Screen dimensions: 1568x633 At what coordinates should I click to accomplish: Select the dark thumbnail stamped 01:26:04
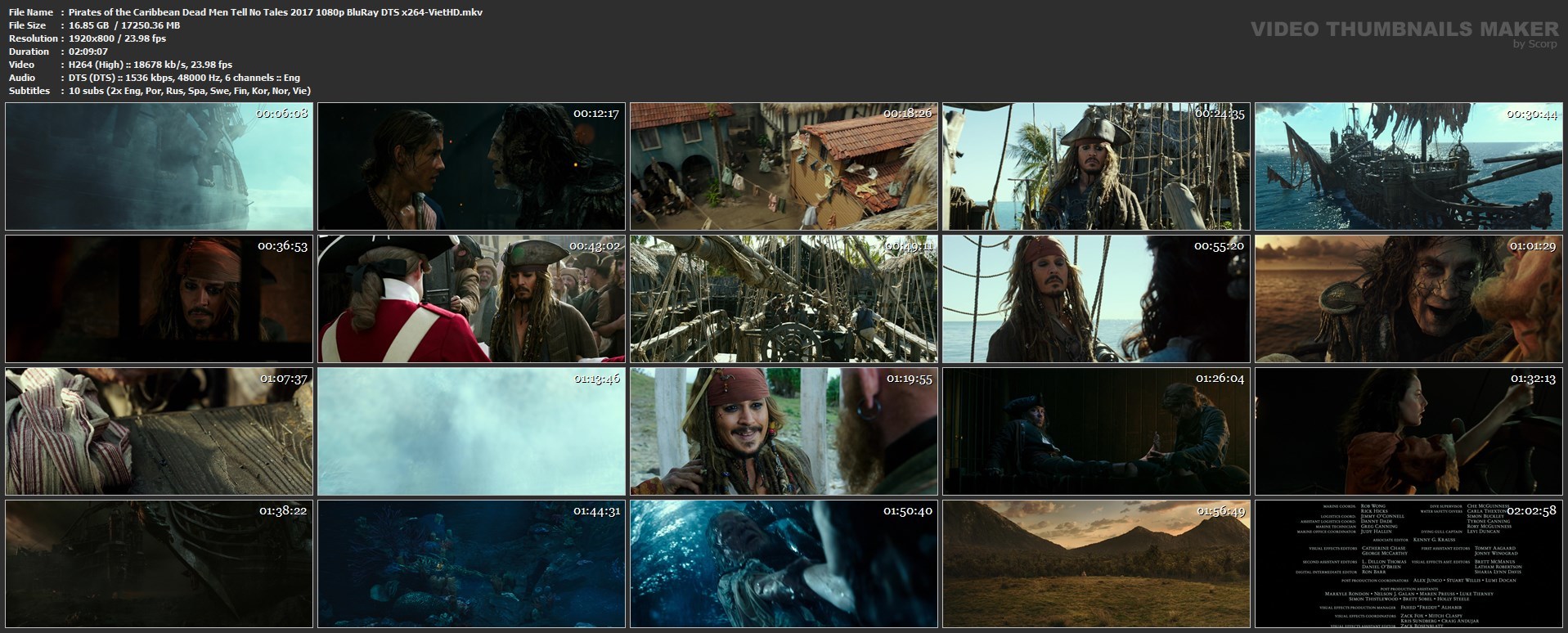[x=1097, y=432]
